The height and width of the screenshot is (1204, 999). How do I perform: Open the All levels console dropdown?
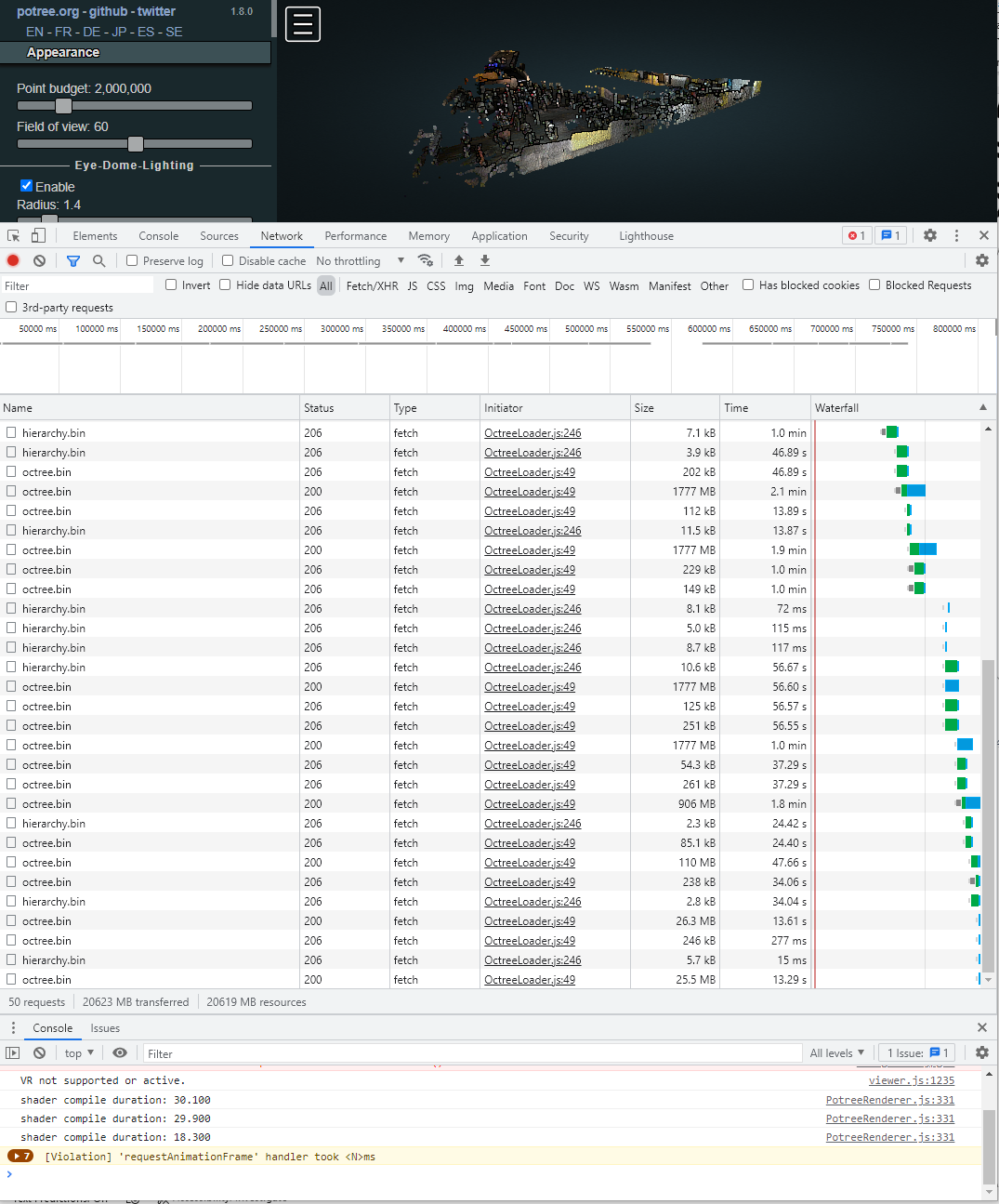[x=835, y=1052]
